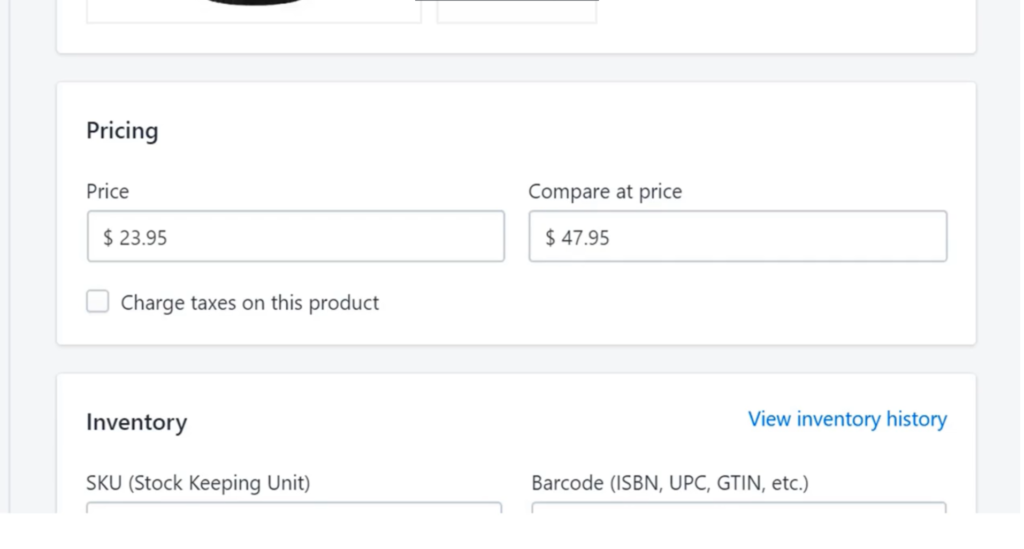Open the View inventory history link
Screen dimensions: 1024x549
(847, 419)
